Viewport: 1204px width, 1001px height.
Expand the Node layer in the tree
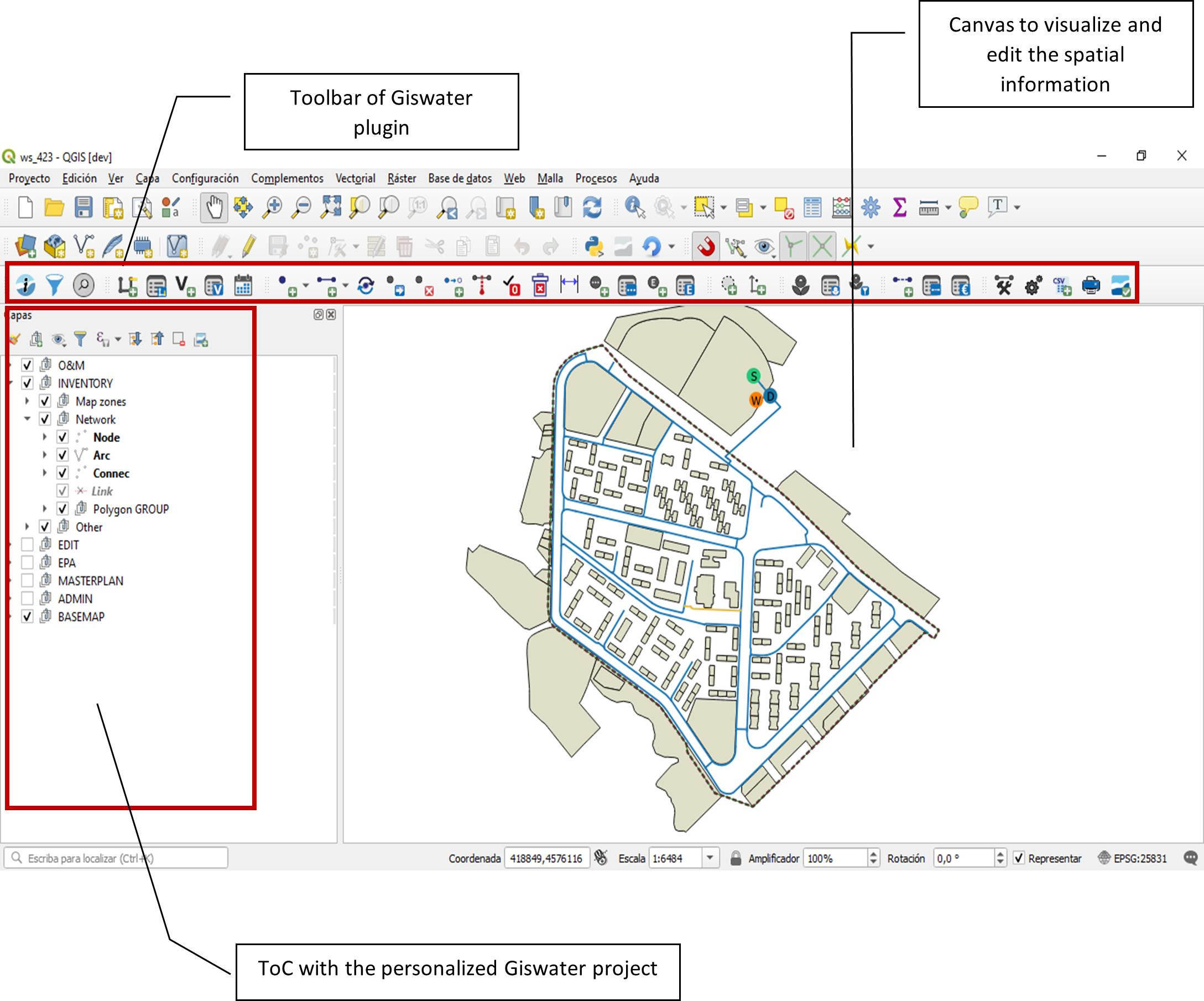(45, 437)
